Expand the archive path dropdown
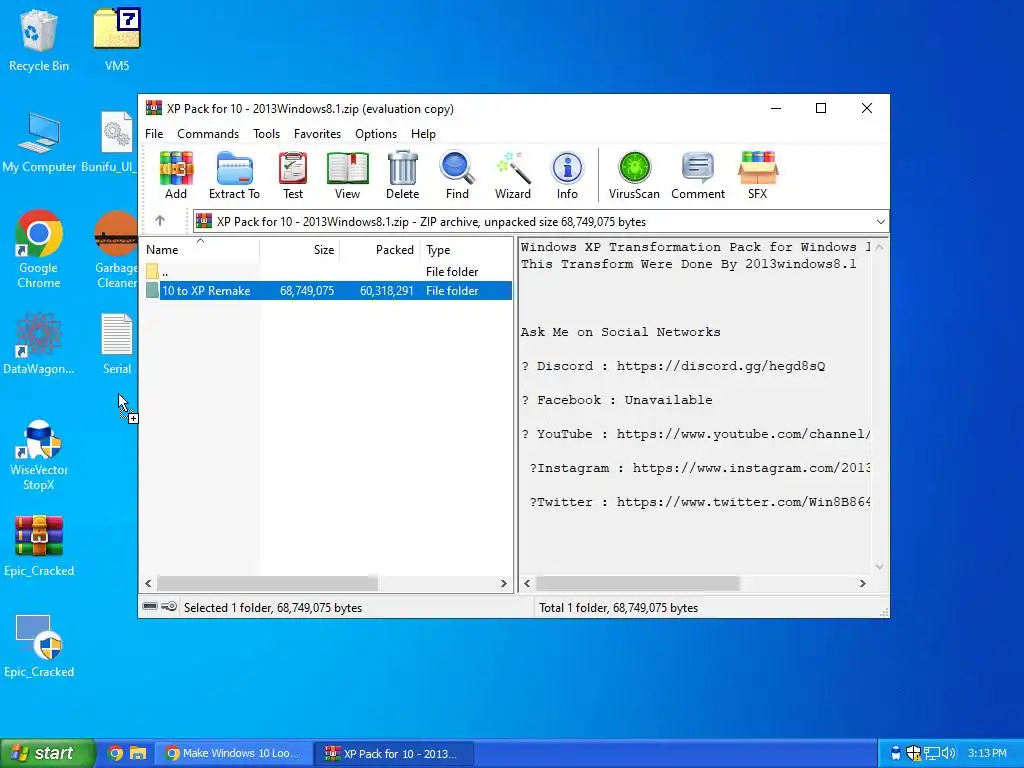Viewport: 1024px width, 768px height. coord(880,221)
